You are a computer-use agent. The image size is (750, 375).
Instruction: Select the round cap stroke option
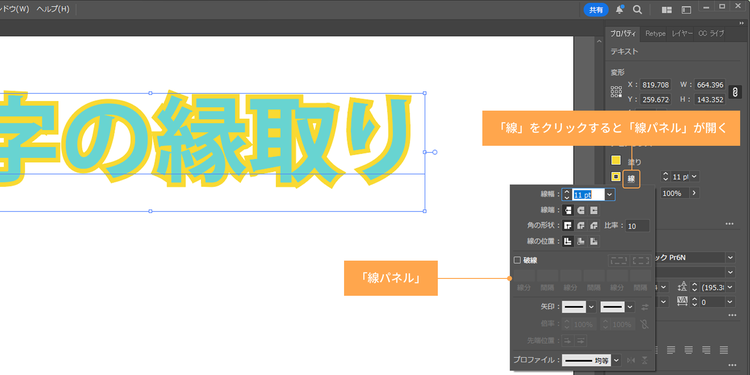[581, 210]
